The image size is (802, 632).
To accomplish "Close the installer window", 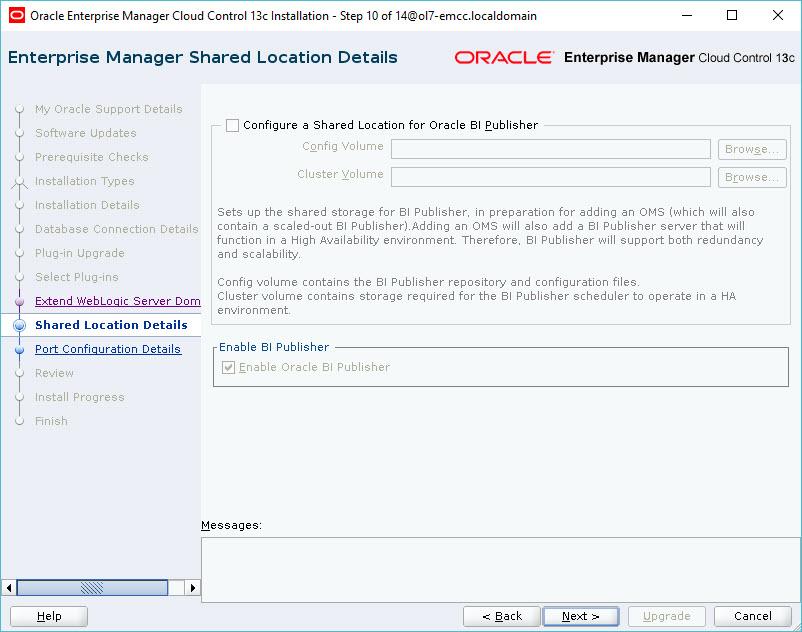I will 778,15.
